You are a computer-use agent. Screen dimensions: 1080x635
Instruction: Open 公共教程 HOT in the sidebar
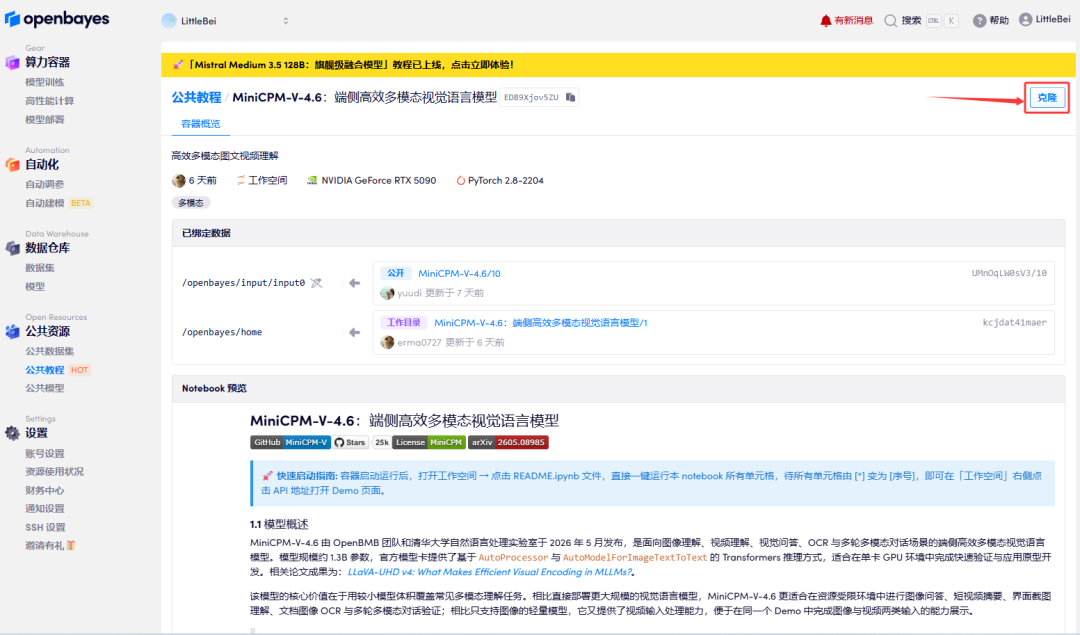point(58,370)
